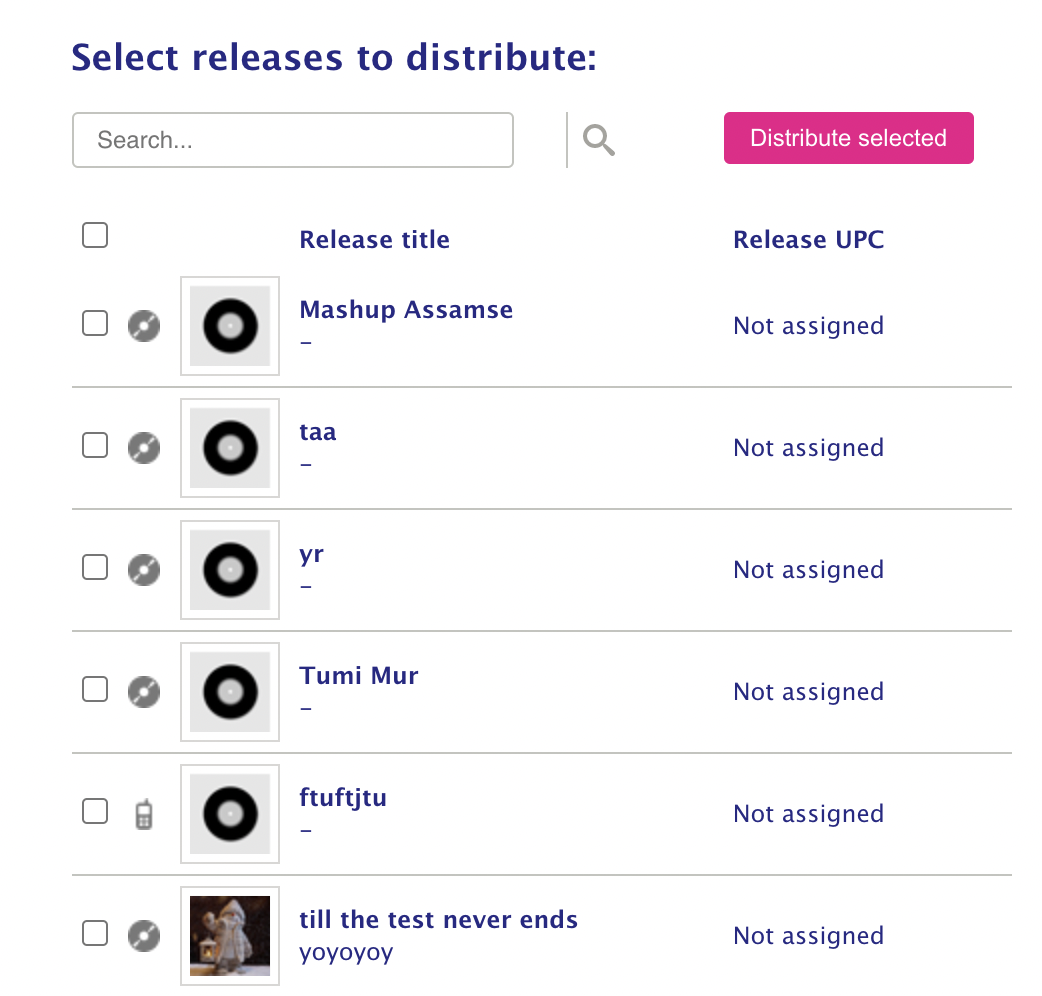Image resolution: width=1042 pixels, height=996 pixels.
Task: Tick the checkbox for Tumi Mur
Action: coord(95,689)
